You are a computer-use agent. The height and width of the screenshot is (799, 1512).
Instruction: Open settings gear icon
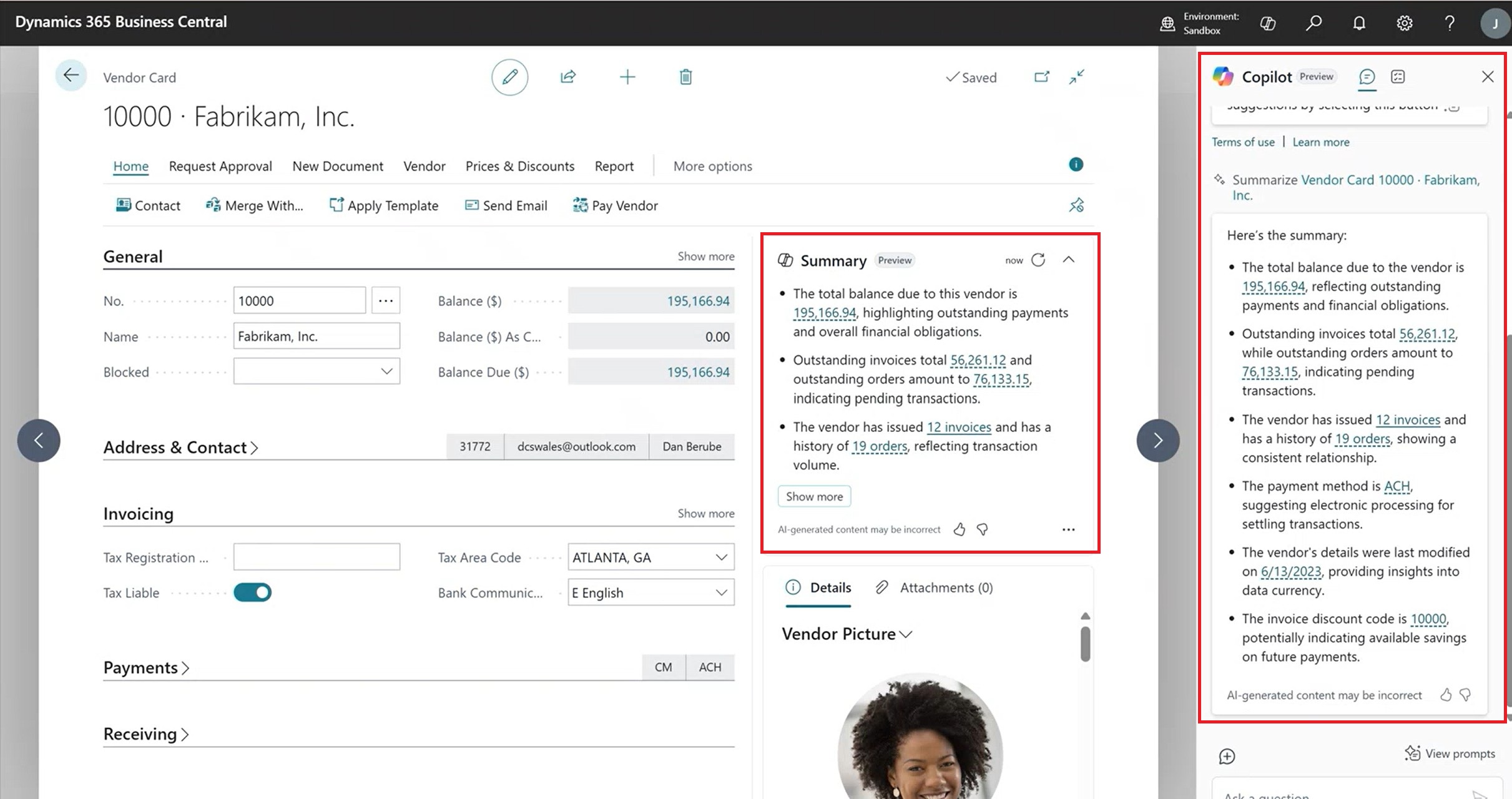(1404, 23)
